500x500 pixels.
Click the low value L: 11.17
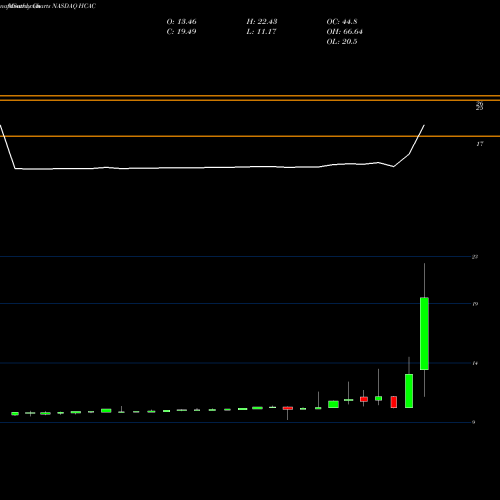pos(261,32)
